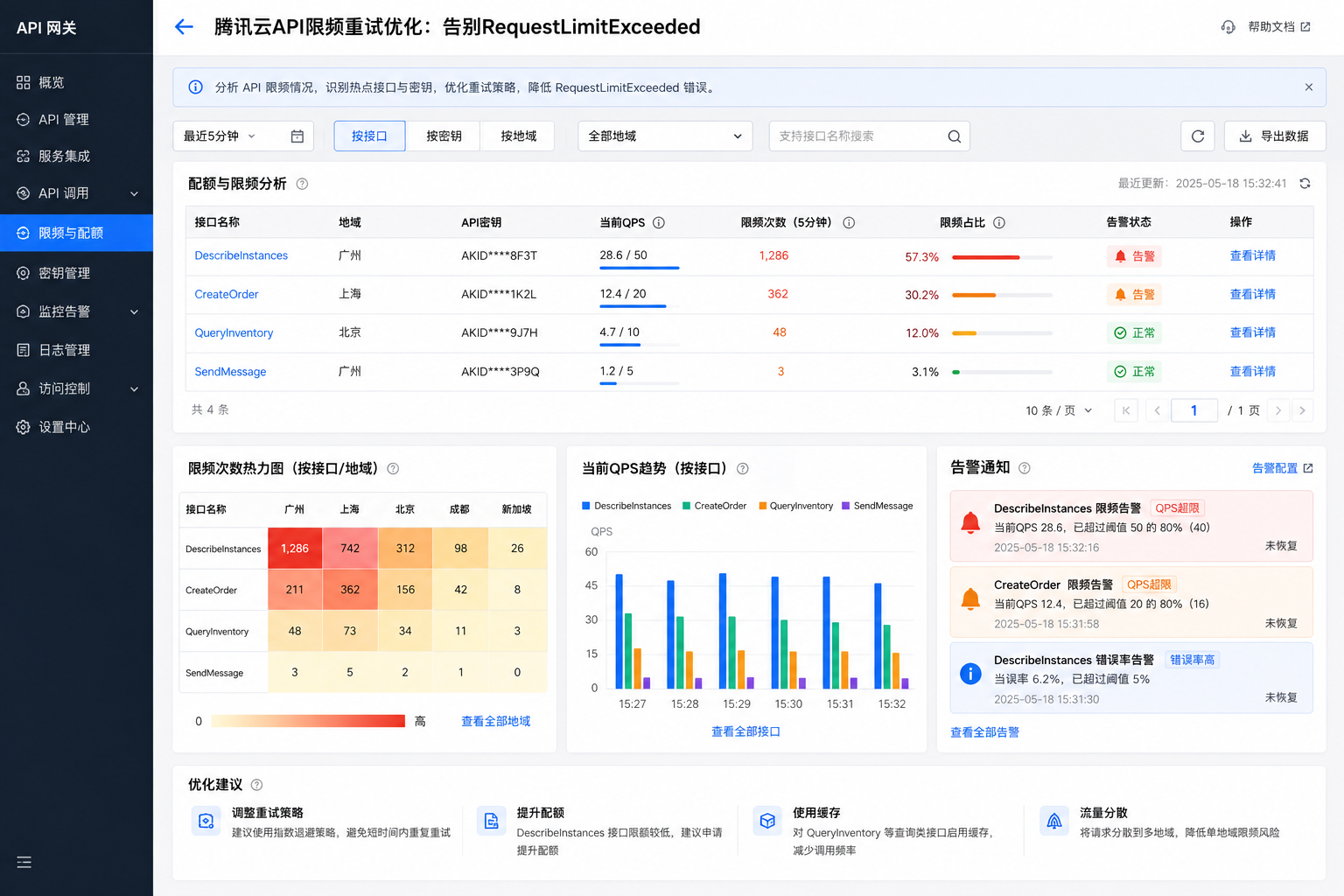Click the red bell on DescribeInstances 限频告警
This screenshot has height=896, width=1344.
tap(970, 523)
